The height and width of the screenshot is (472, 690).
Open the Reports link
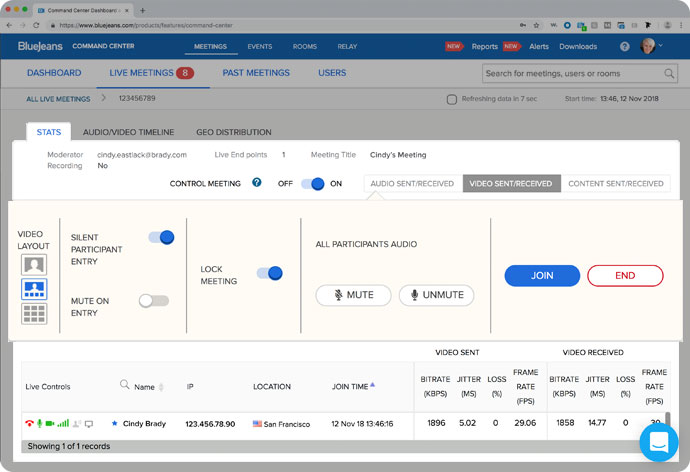[x=484, y=46]
